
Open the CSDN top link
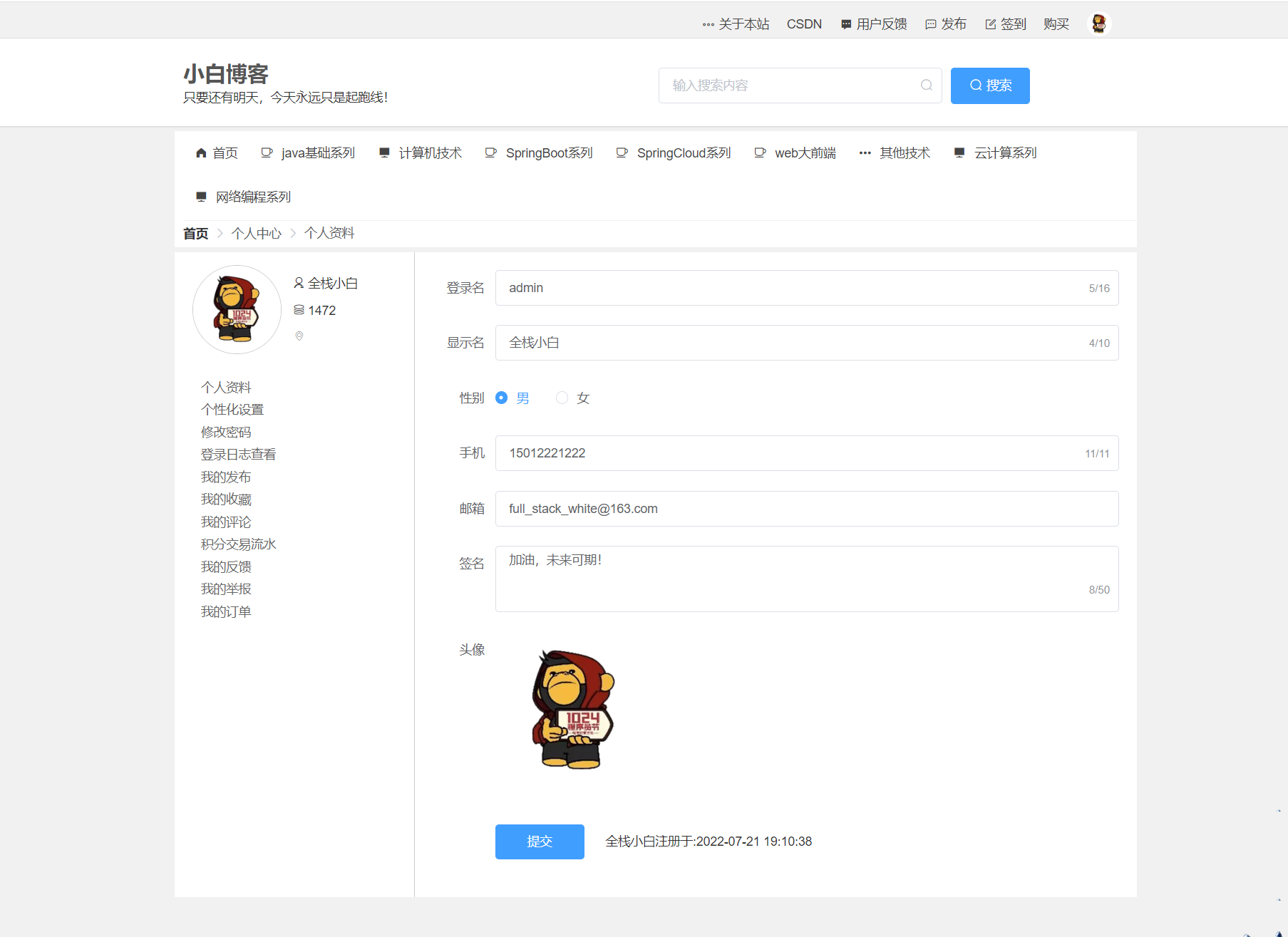pos(804,24)
